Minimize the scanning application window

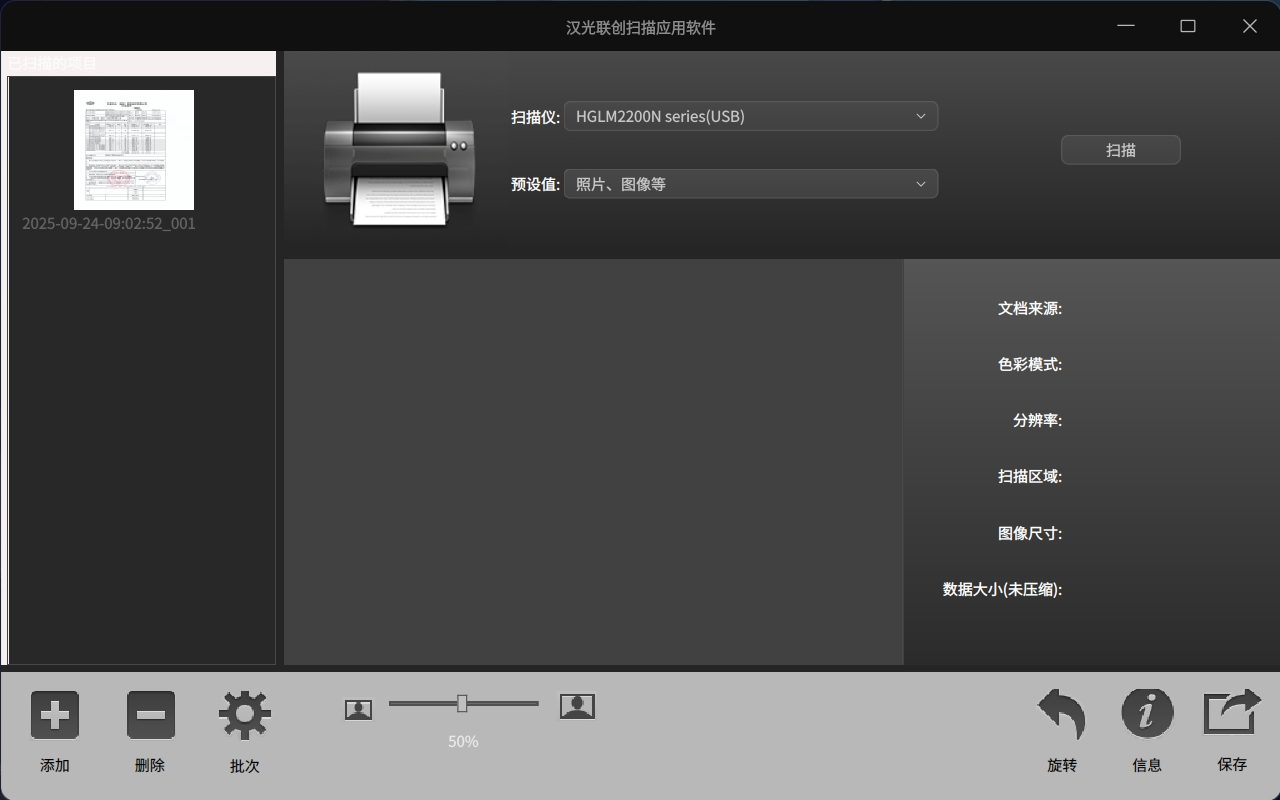click(x=1126, y=26)
